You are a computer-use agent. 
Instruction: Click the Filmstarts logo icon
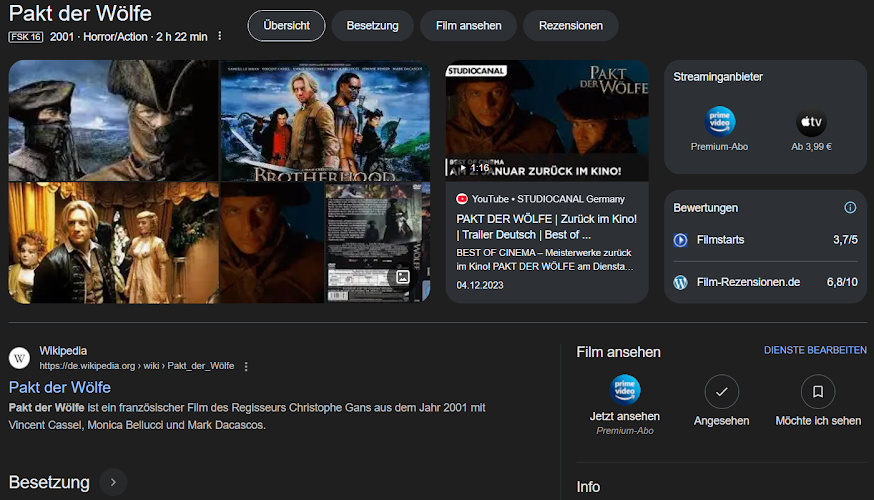681,240
